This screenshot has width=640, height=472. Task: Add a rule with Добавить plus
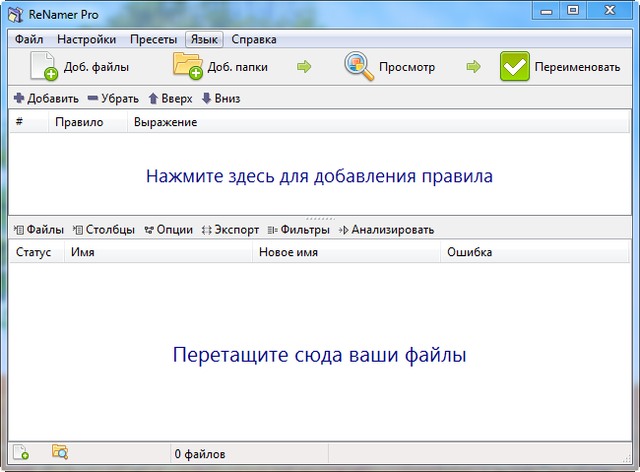[46, 98]
